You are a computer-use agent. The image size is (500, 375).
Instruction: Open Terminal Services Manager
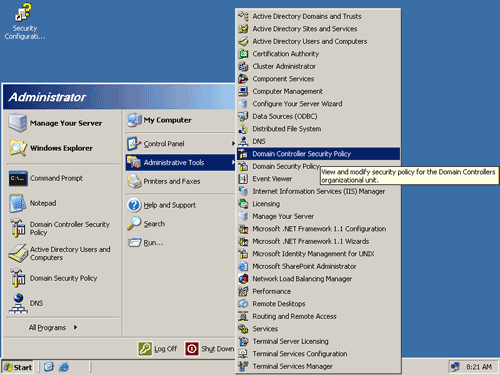[x=318, y=366]
